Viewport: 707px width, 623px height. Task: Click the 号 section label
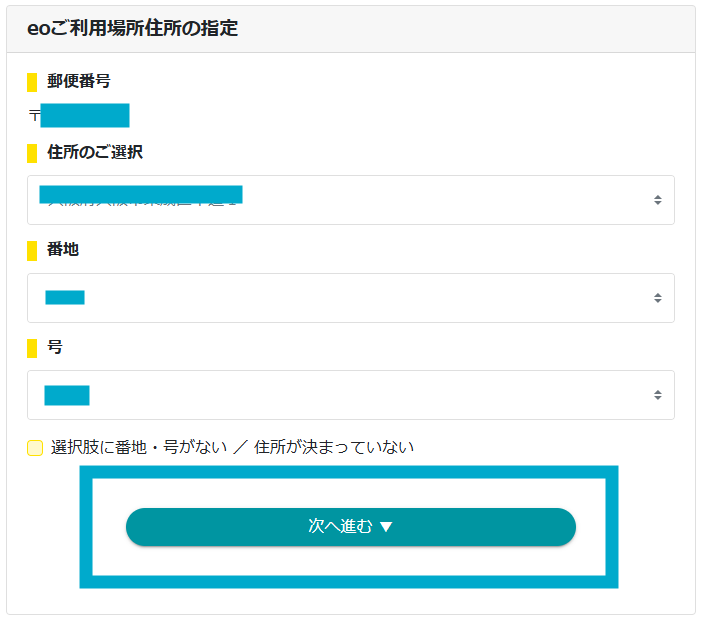55,347
